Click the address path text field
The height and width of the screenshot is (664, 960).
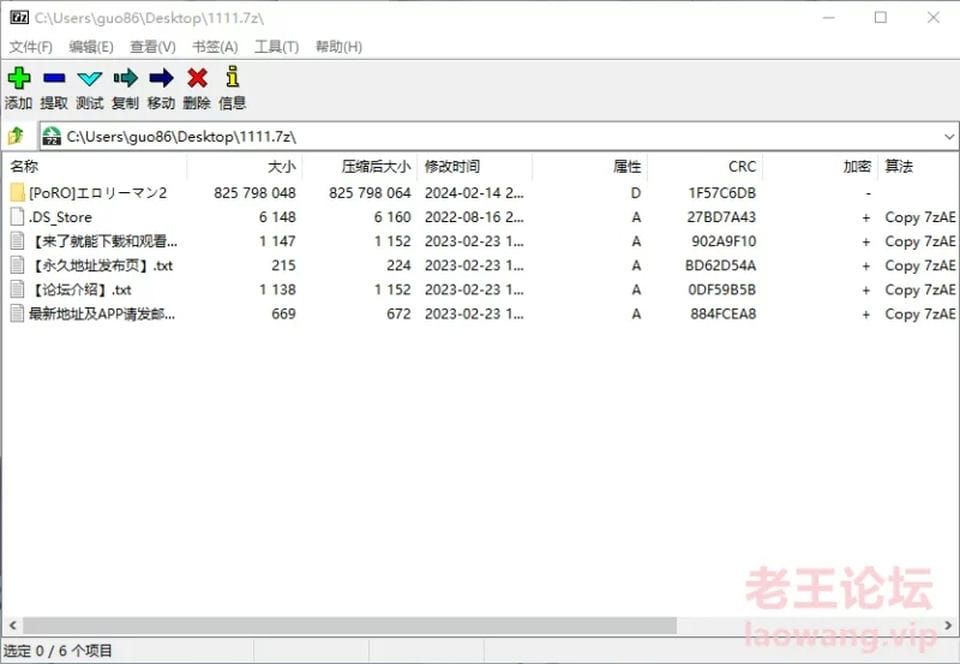[x=501, y=136]
